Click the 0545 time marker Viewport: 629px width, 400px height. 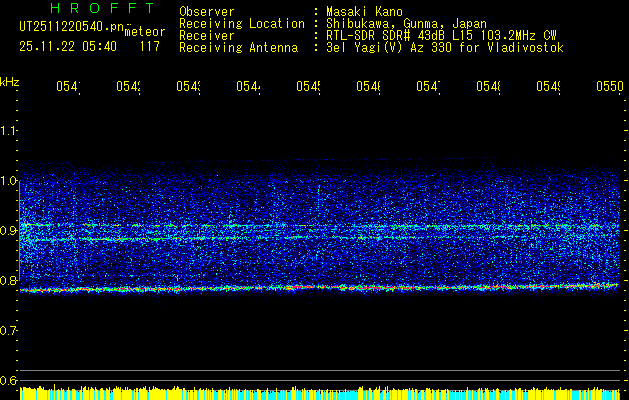click(308, 86)
